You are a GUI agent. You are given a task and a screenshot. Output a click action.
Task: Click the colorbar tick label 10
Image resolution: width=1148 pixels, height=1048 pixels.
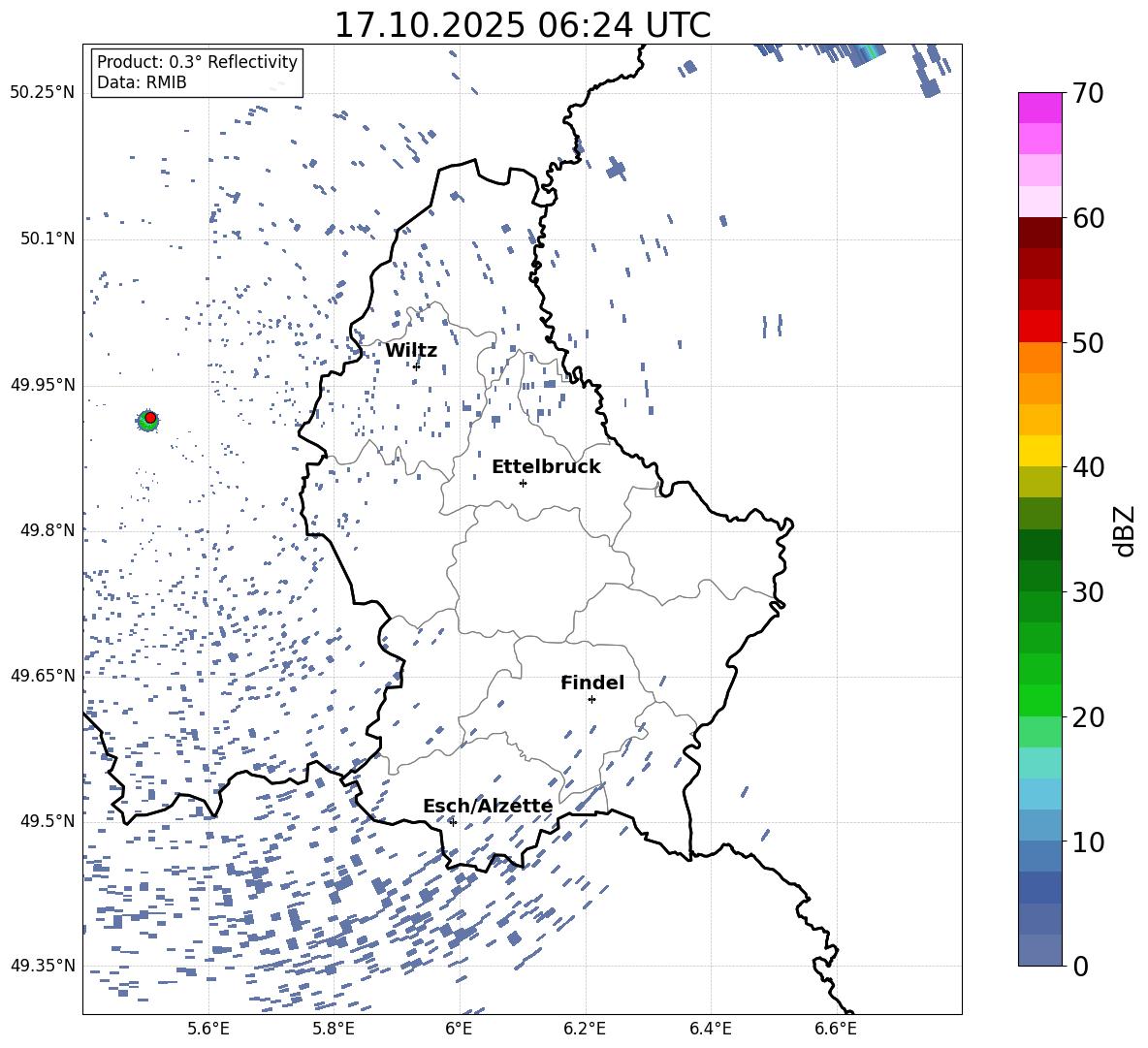(1088, 842)
